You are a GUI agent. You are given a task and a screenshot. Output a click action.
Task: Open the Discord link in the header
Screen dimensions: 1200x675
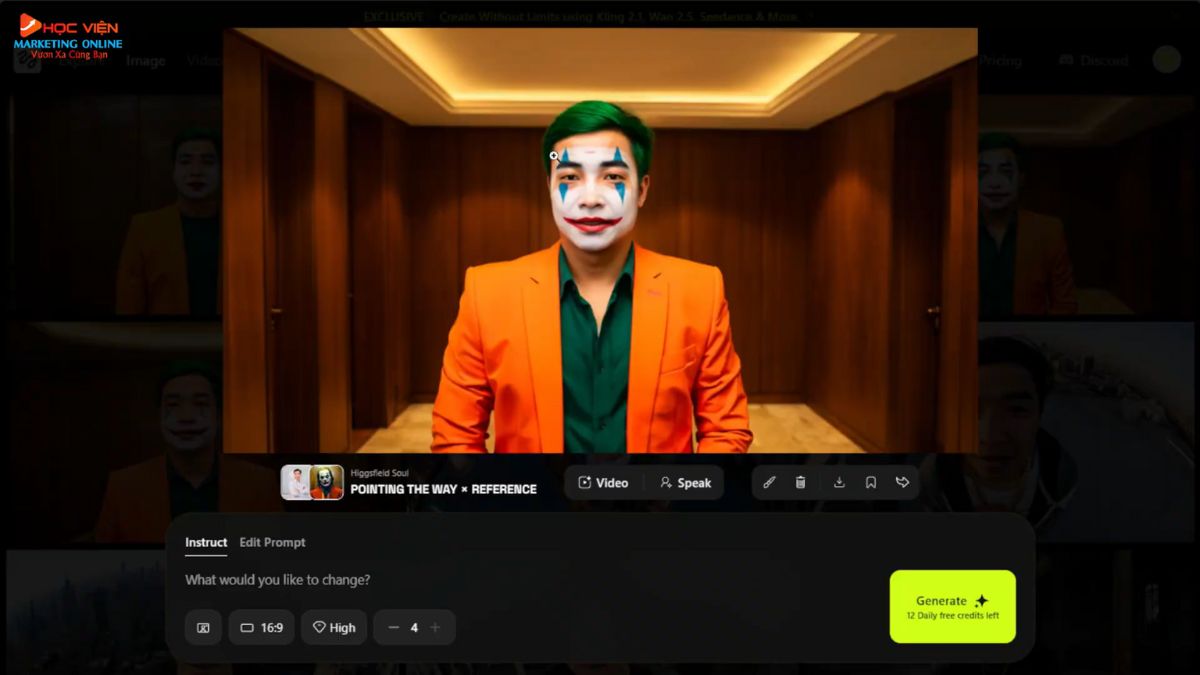pyautogui.click(x=1094, y=61)
